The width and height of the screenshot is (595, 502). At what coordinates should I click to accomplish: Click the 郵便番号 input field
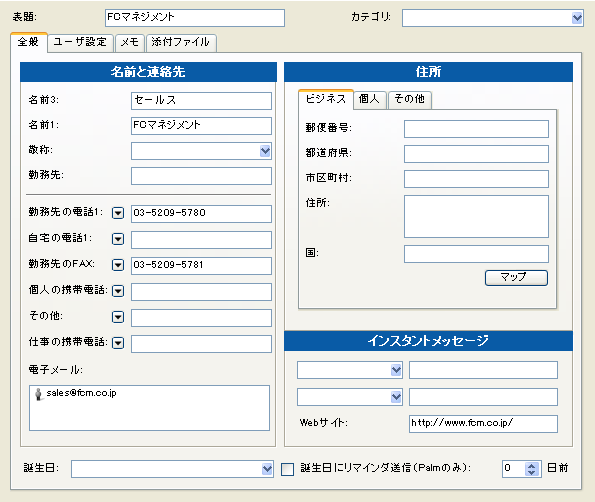pyautogui.click(x=476, y=129)
